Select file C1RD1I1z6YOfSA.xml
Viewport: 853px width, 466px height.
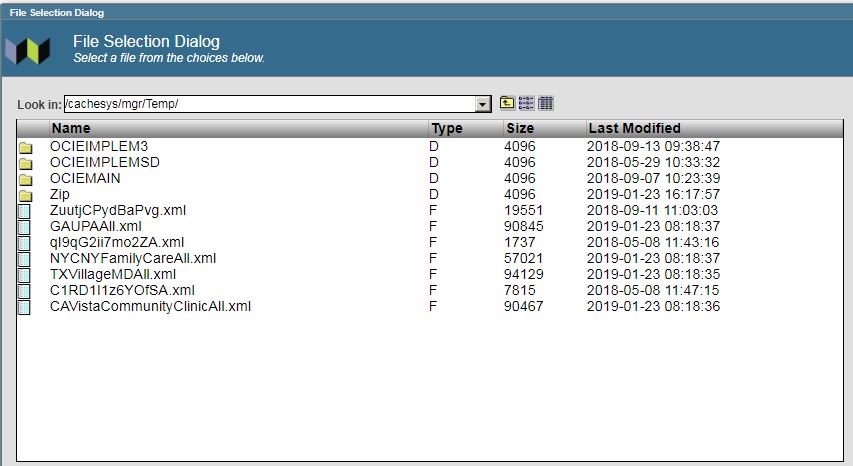[x=122, y=290]
